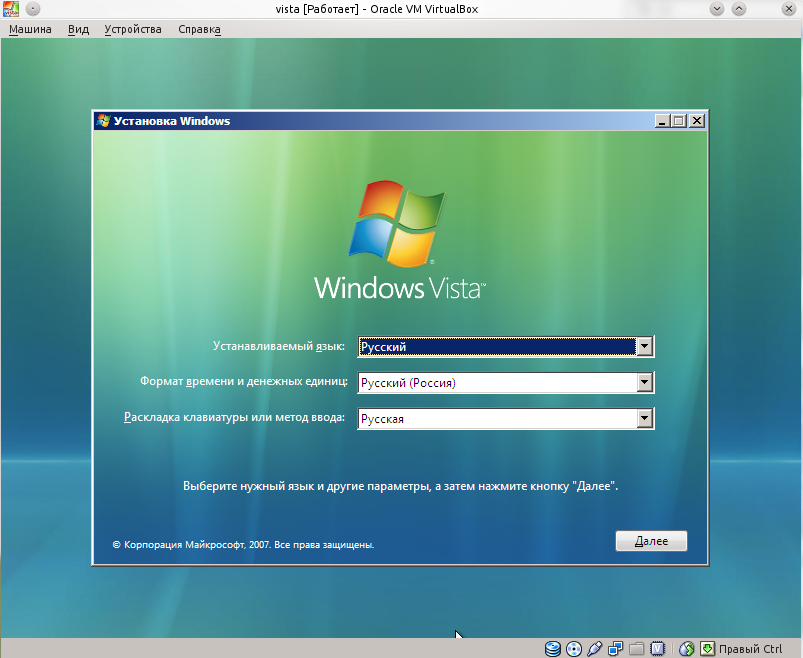Screen dimensions: 803x658
Task: Open the Формат времени и денежных единиц dropdown
Action: [645, 382]
